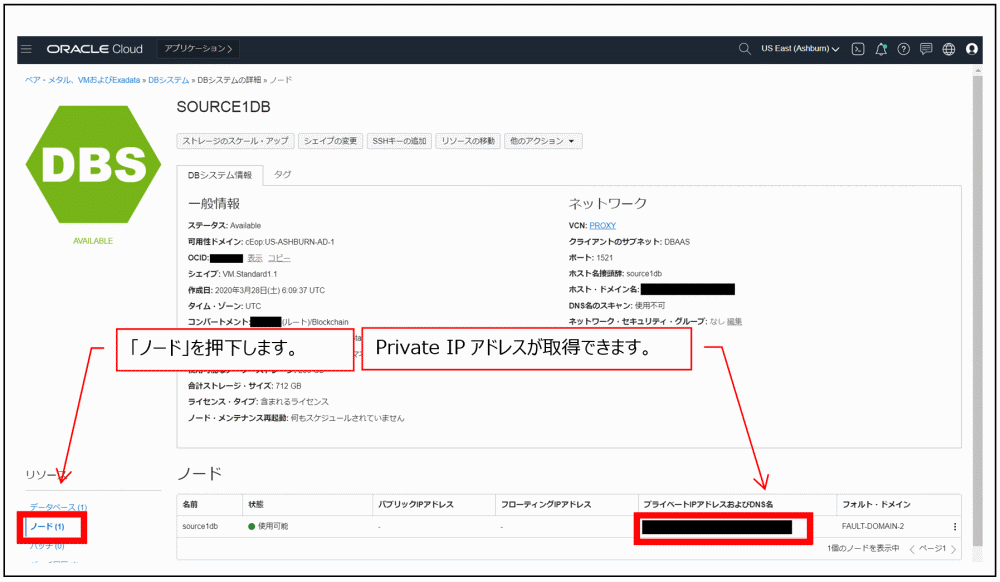The image size is (1000, 582).
Task: Select ノード (1) in resources list
Action: tap(47, 527)
